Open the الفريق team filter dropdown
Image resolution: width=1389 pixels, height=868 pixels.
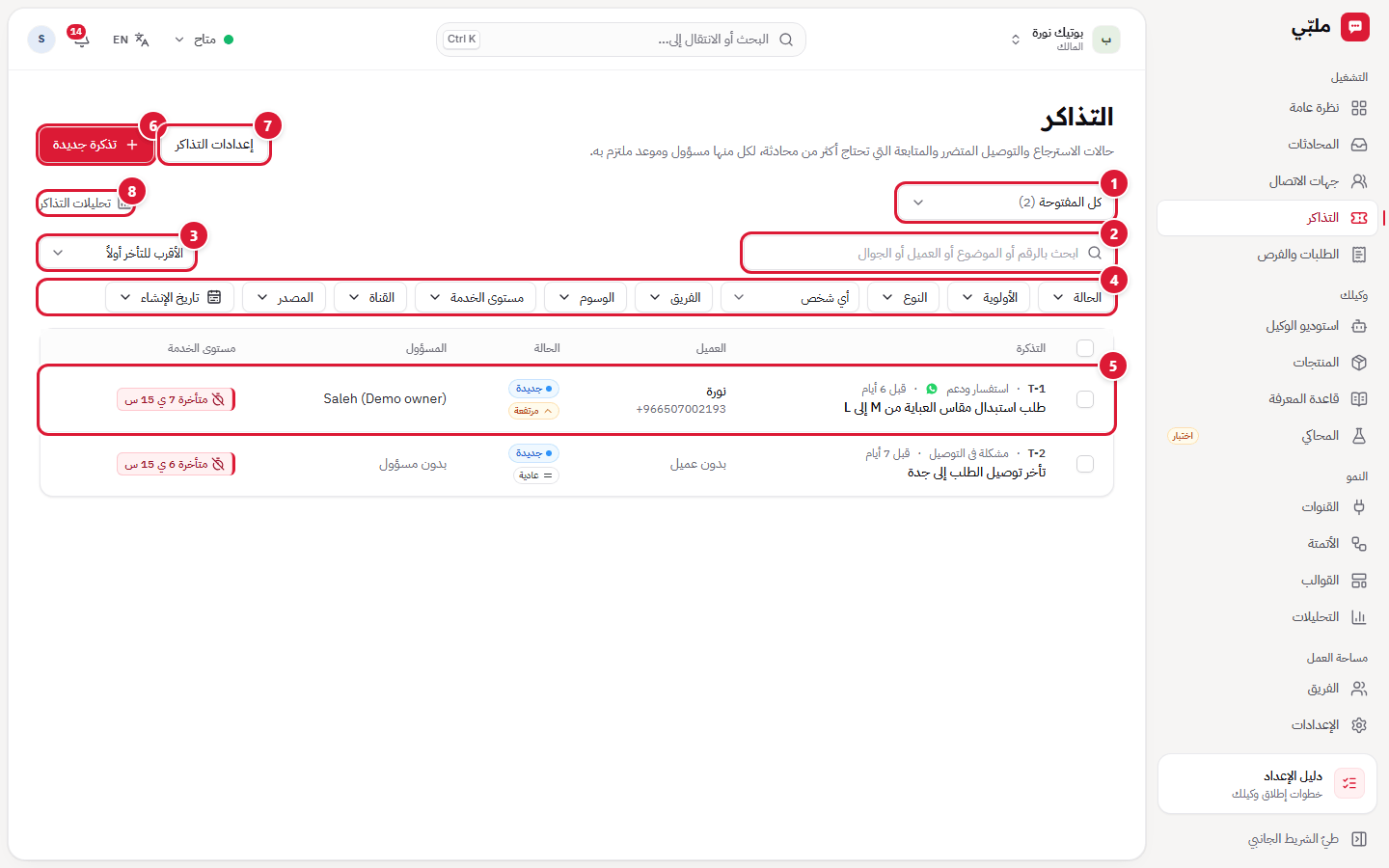click(x=673, y=298)
